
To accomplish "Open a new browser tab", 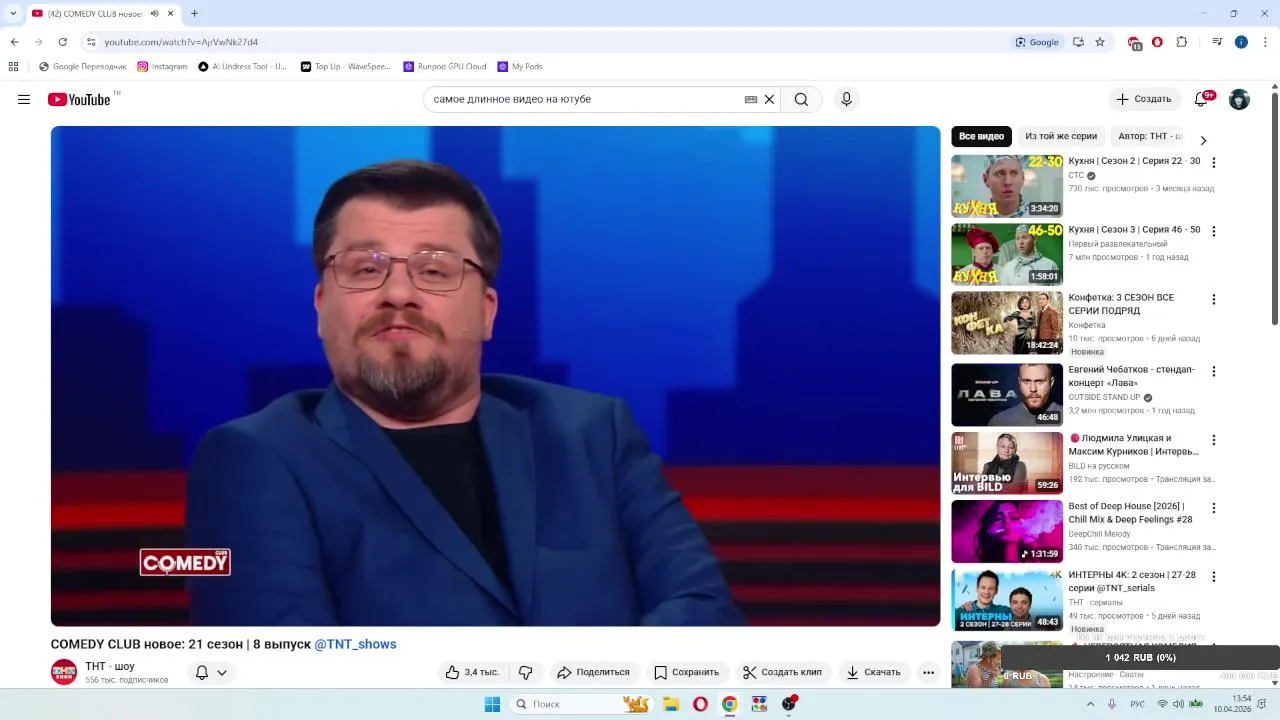I will [x=194, y=13].
